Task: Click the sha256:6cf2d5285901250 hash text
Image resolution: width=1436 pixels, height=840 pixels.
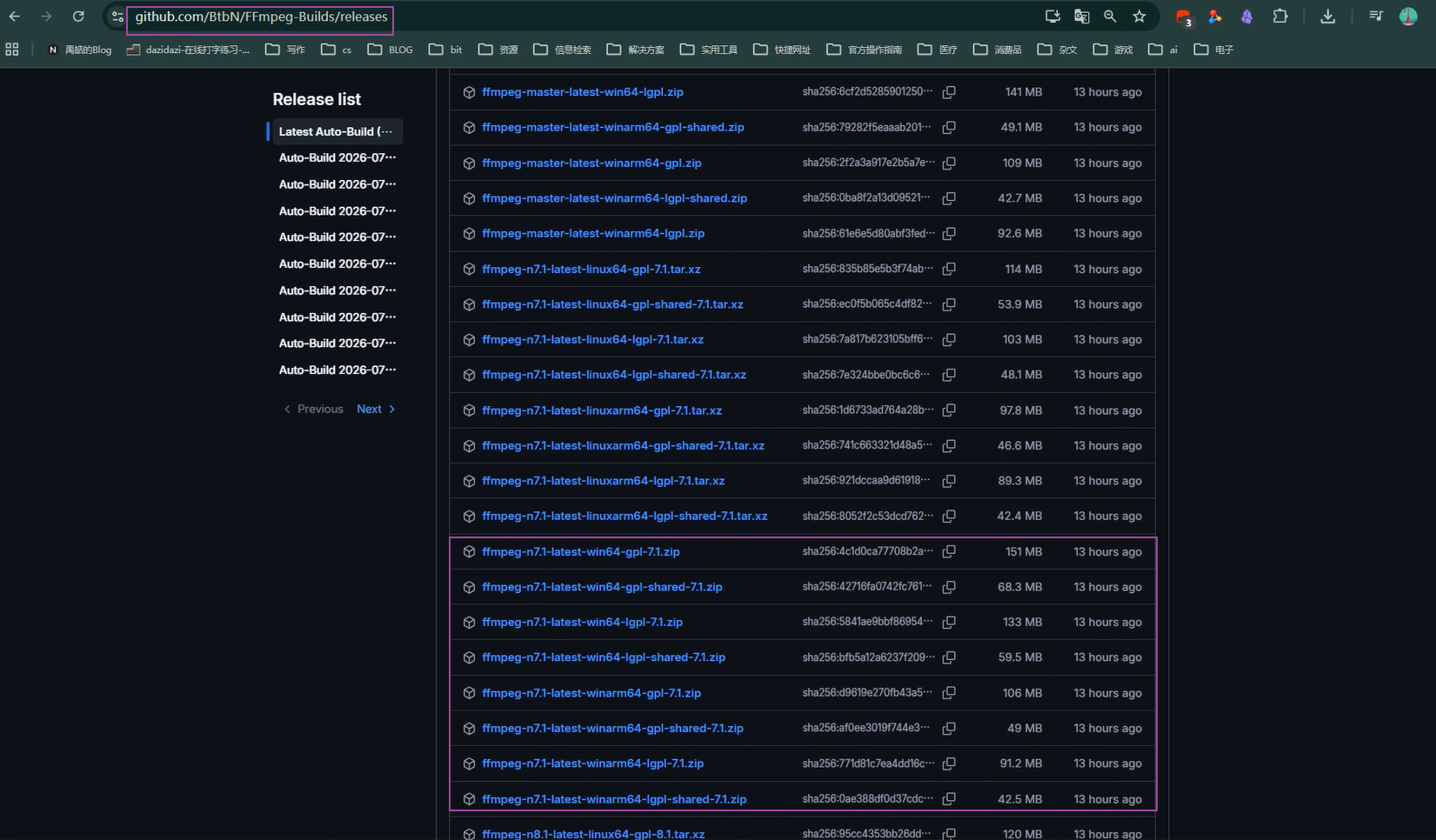Action: (867, 92)
